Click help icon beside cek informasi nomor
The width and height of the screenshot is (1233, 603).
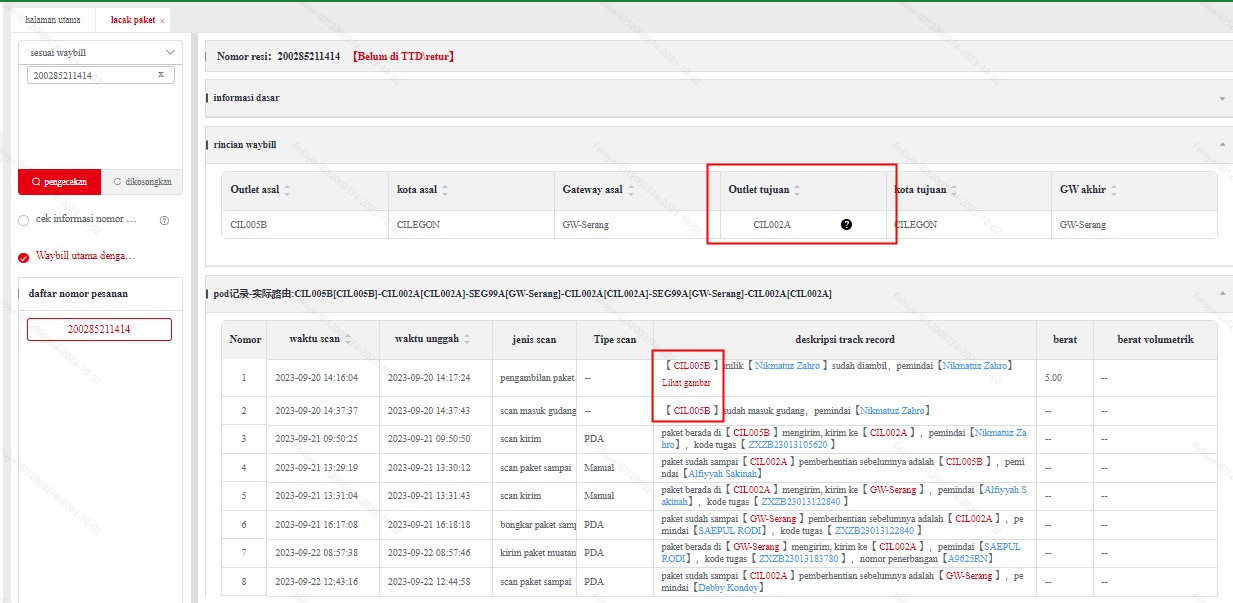pos(164,220)
